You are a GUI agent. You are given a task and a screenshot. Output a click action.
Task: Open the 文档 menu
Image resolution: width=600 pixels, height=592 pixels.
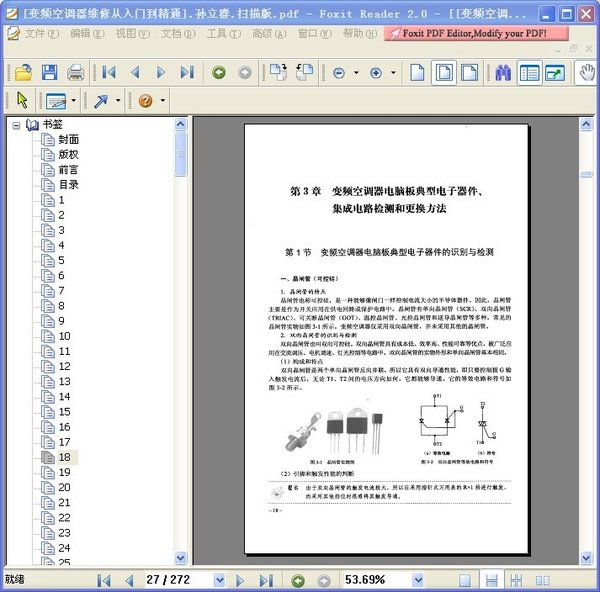point(178,34)
